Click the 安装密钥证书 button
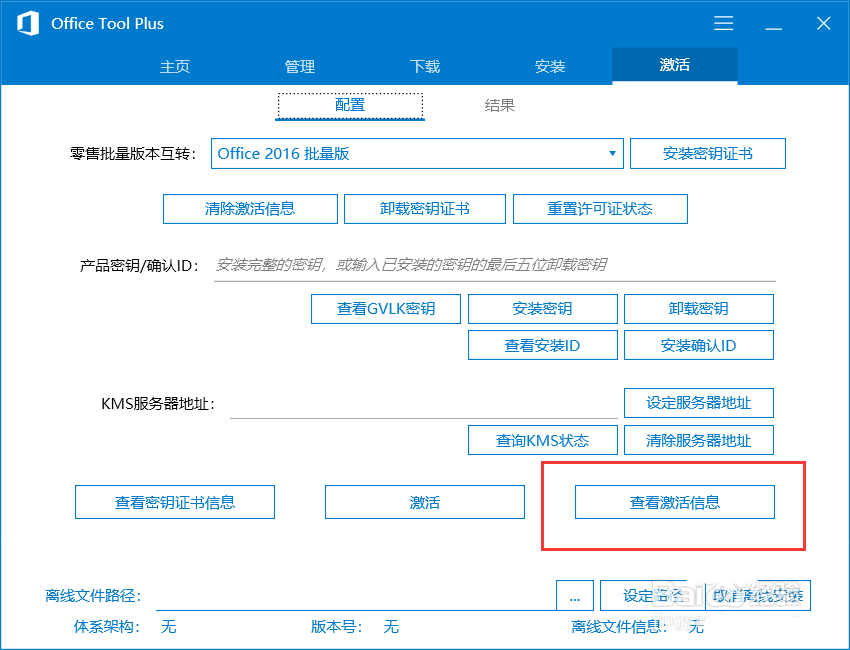 click(707, 153)
